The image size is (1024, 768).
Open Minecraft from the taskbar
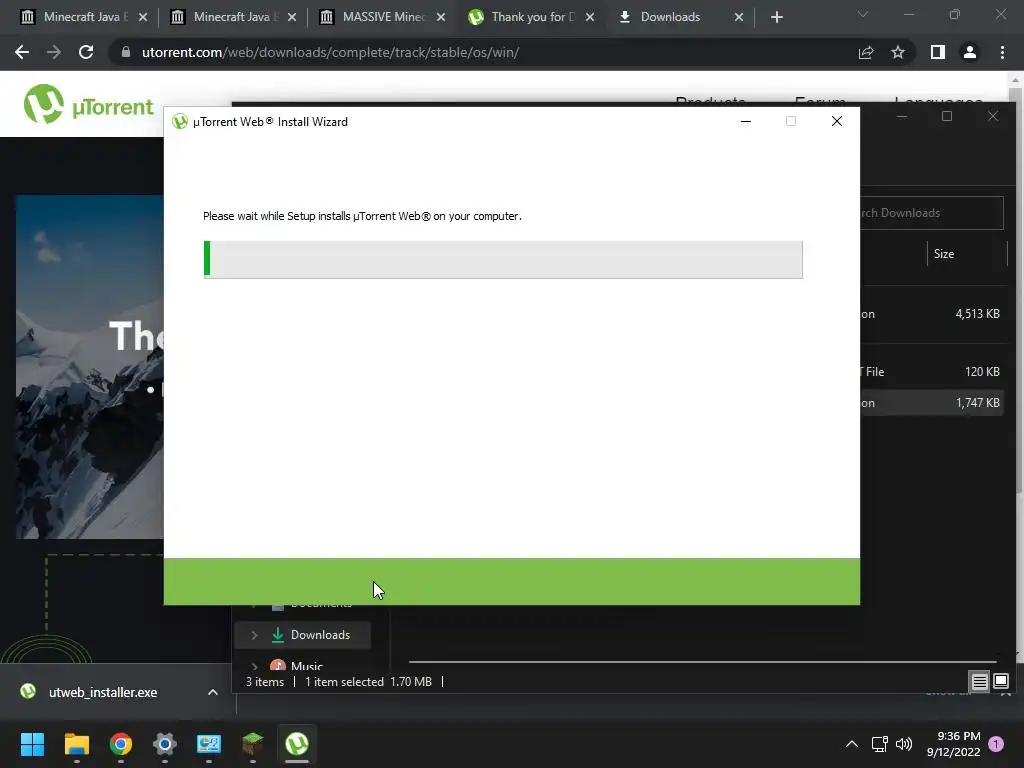click(x=253, y=744)
